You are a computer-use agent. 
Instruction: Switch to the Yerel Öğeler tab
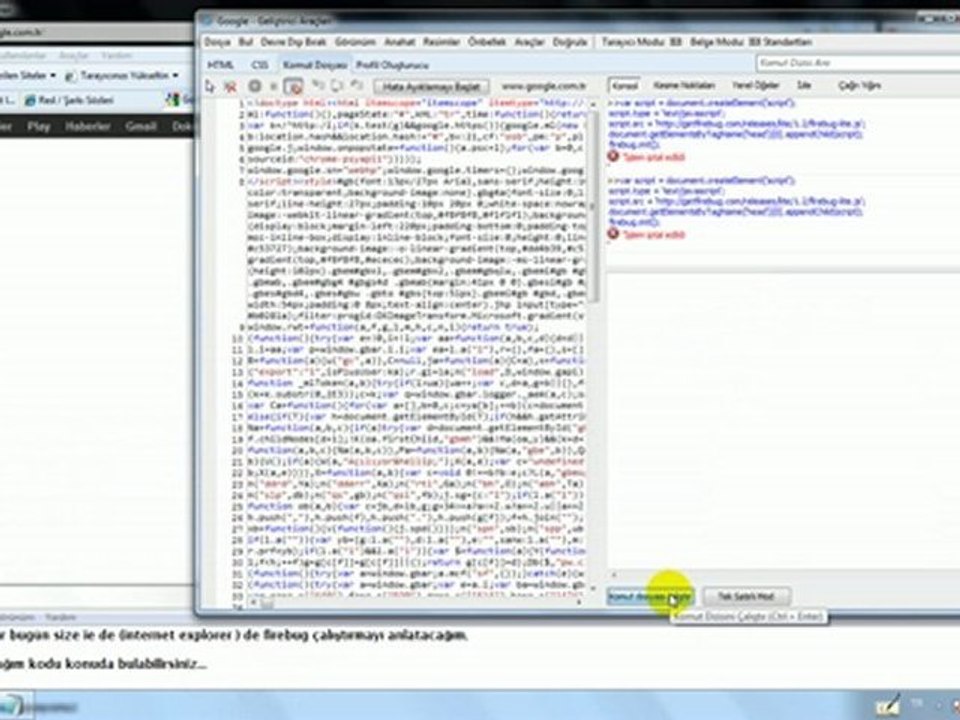(756, 86)
